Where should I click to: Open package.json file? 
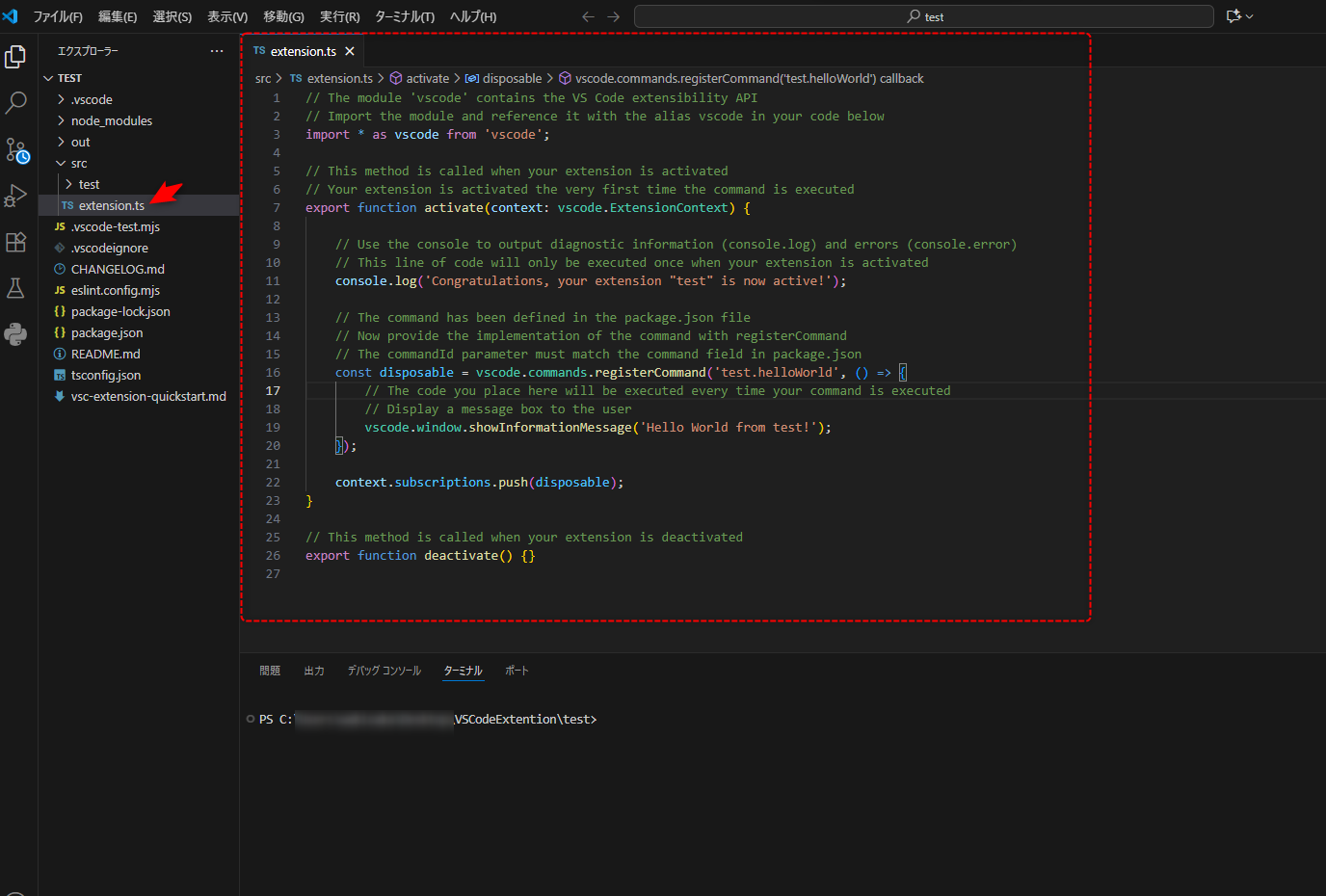coord(139,332)
